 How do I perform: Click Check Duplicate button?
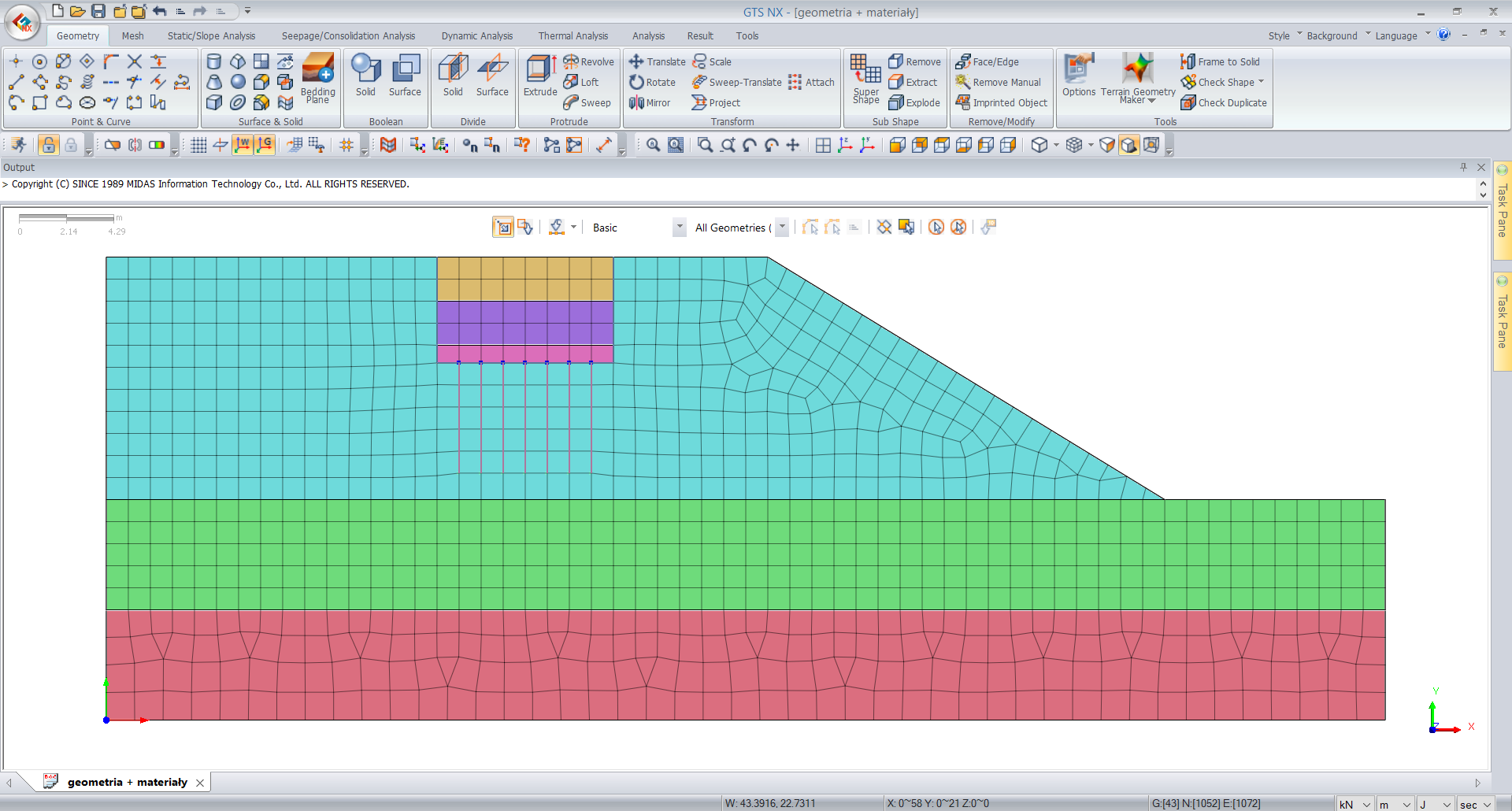coord(1224,102)
